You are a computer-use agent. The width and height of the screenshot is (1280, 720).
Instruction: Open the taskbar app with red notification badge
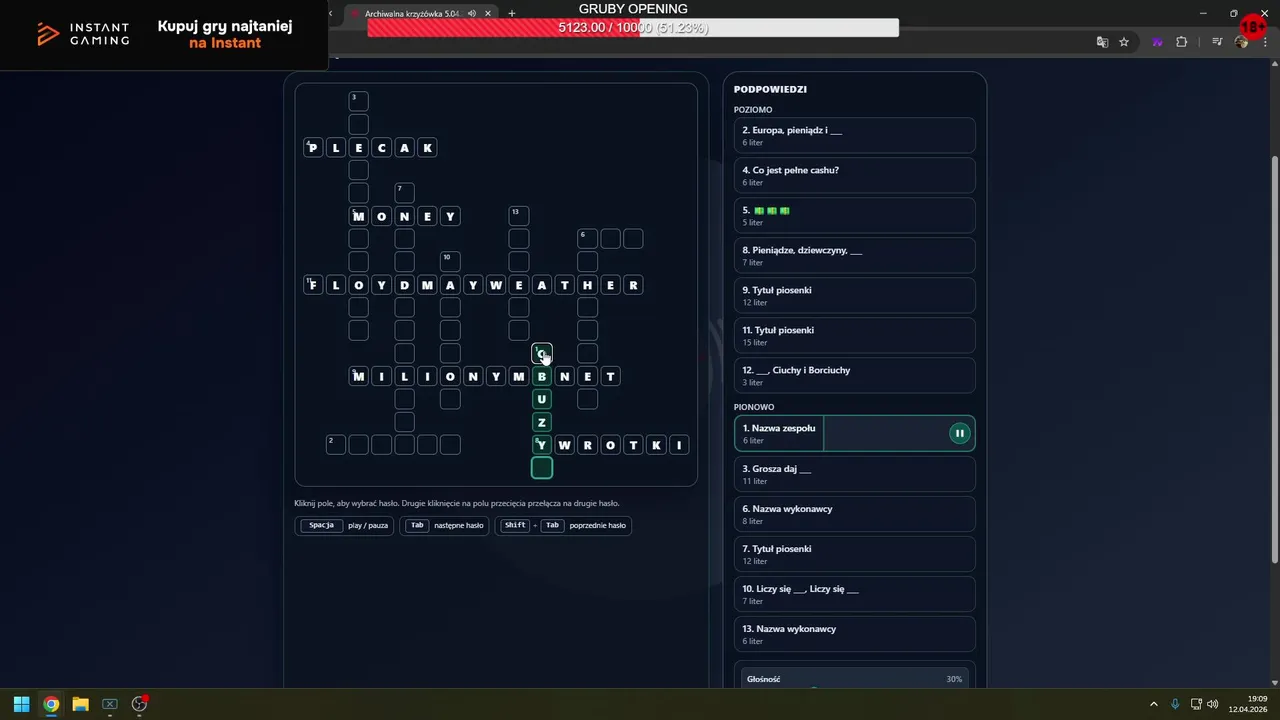click(x=140, y=704)
